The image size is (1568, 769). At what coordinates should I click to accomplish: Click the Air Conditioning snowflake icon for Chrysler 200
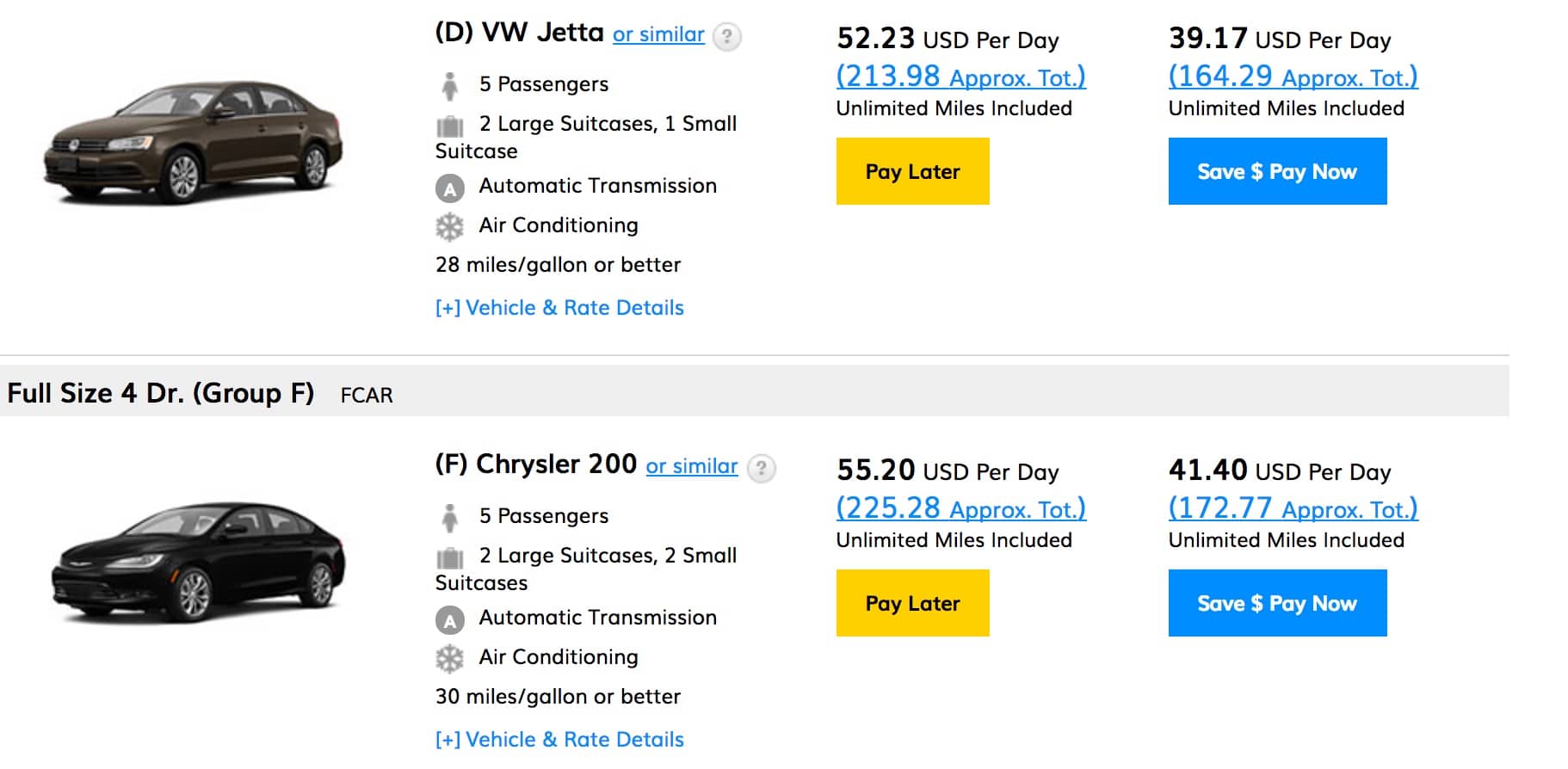tap(451, 657)
